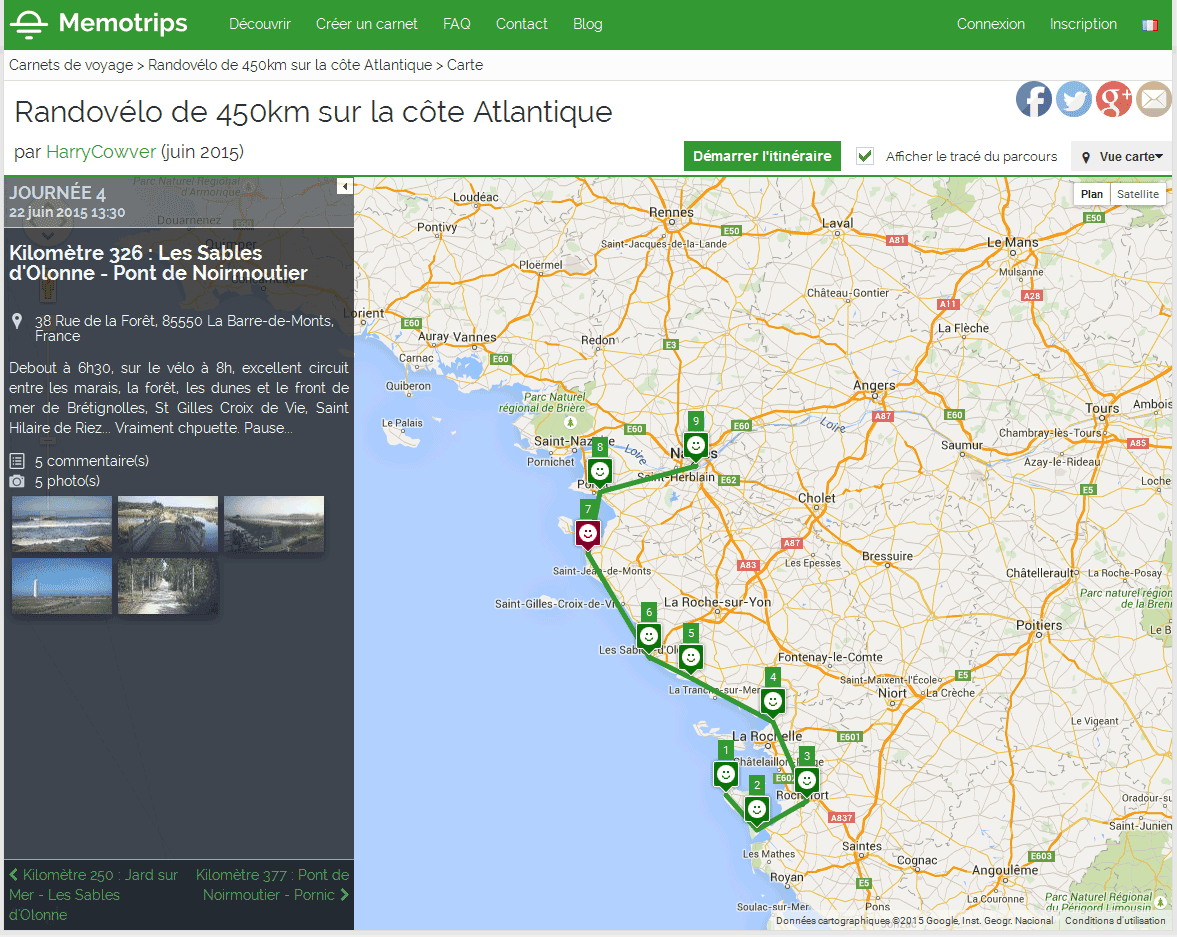
Task: Collapse the side panel with arrow
Action: 345,186
